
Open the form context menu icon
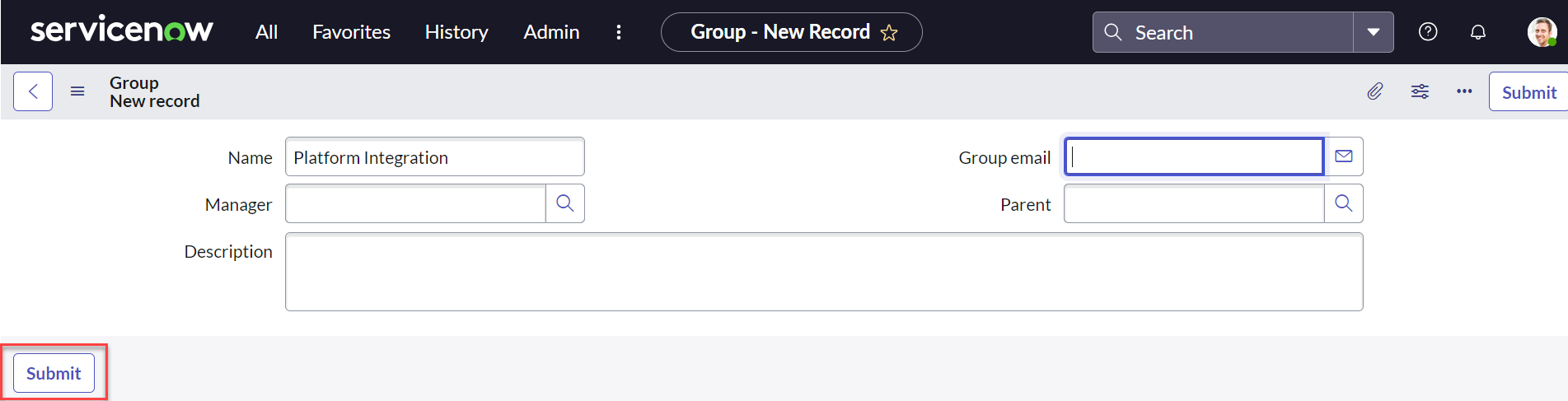pyautogui.click(x=77, y=91)
